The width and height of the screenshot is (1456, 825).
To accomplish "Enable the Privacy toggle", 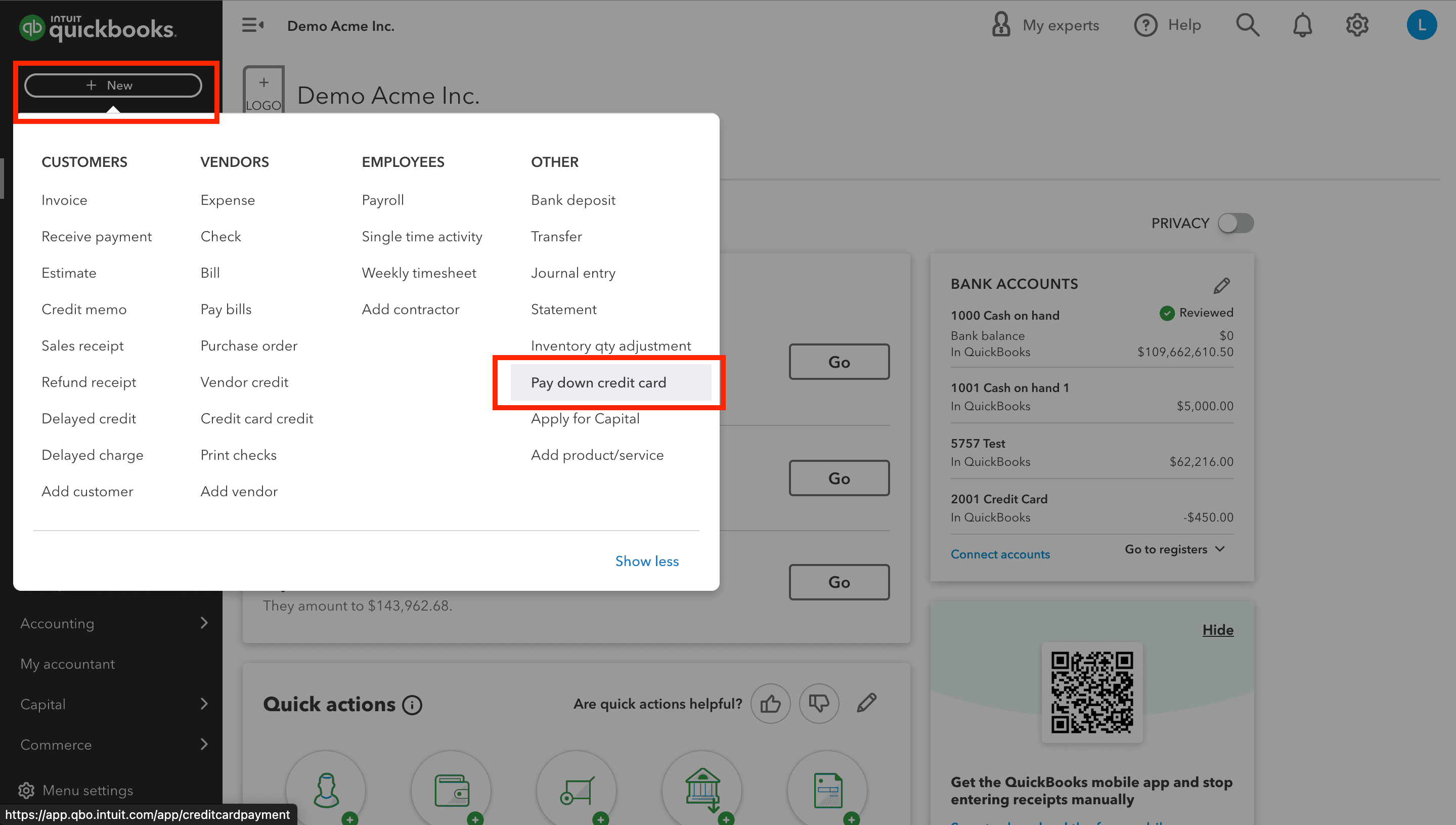I will pos(1235,223).
